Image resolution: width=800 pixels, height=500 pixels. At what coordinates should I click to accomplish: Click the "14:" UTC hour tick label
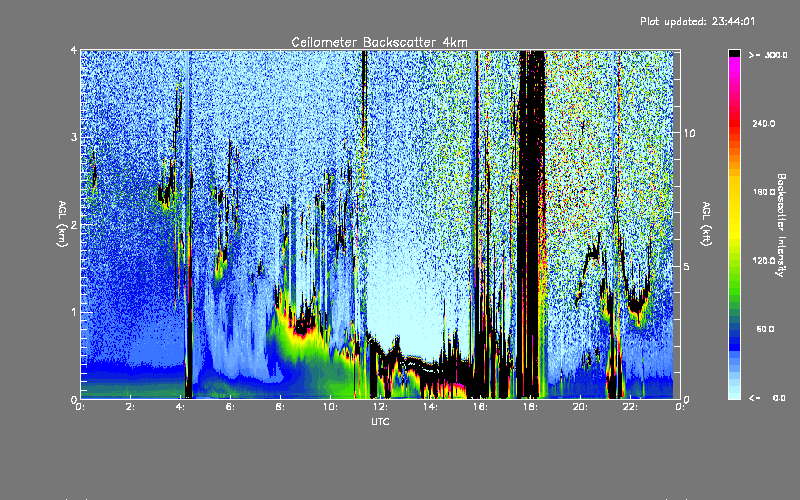[x=430, y=407]
